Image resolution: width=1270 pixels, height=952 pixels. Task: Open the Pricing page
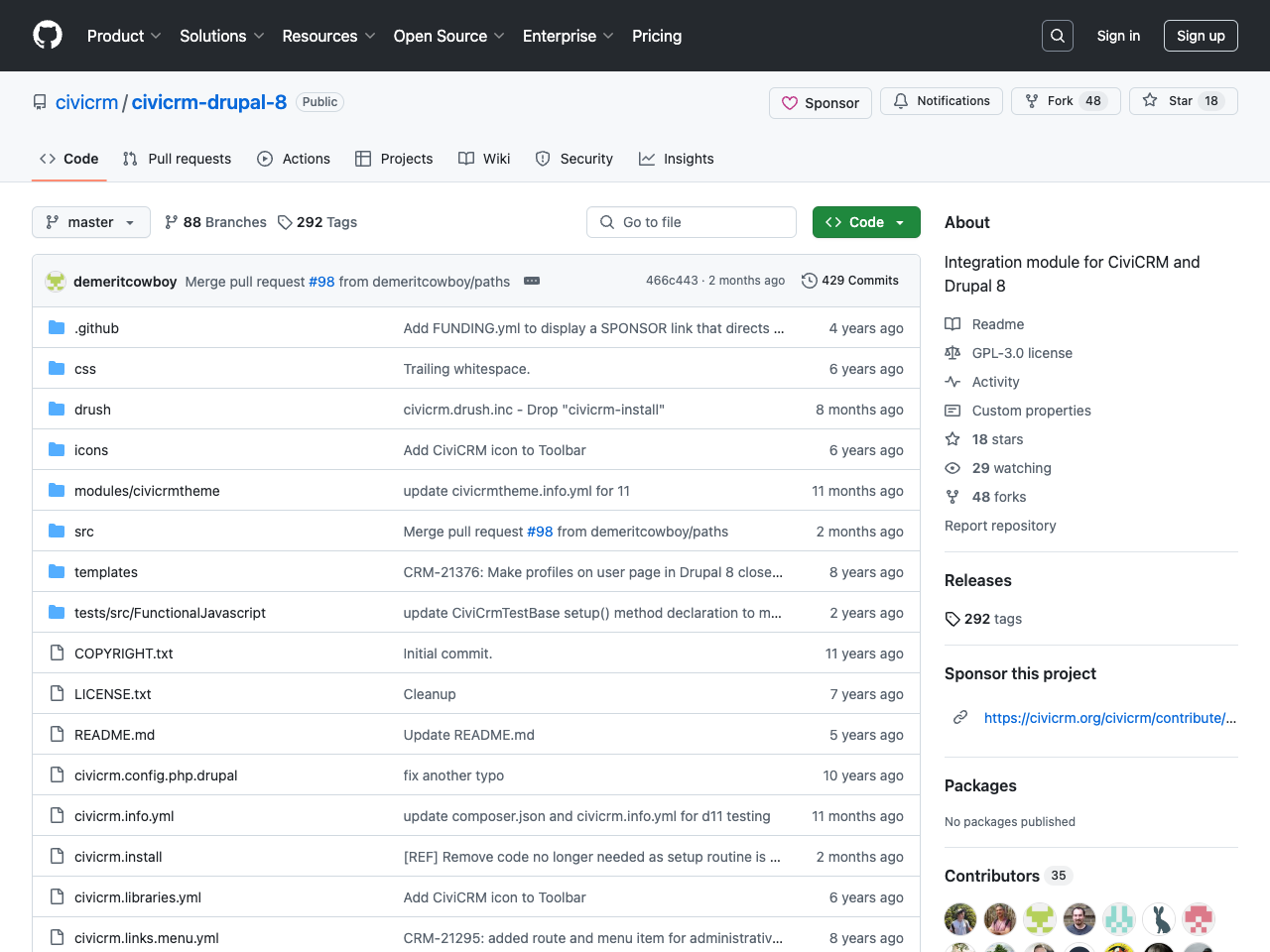[657, 36]
